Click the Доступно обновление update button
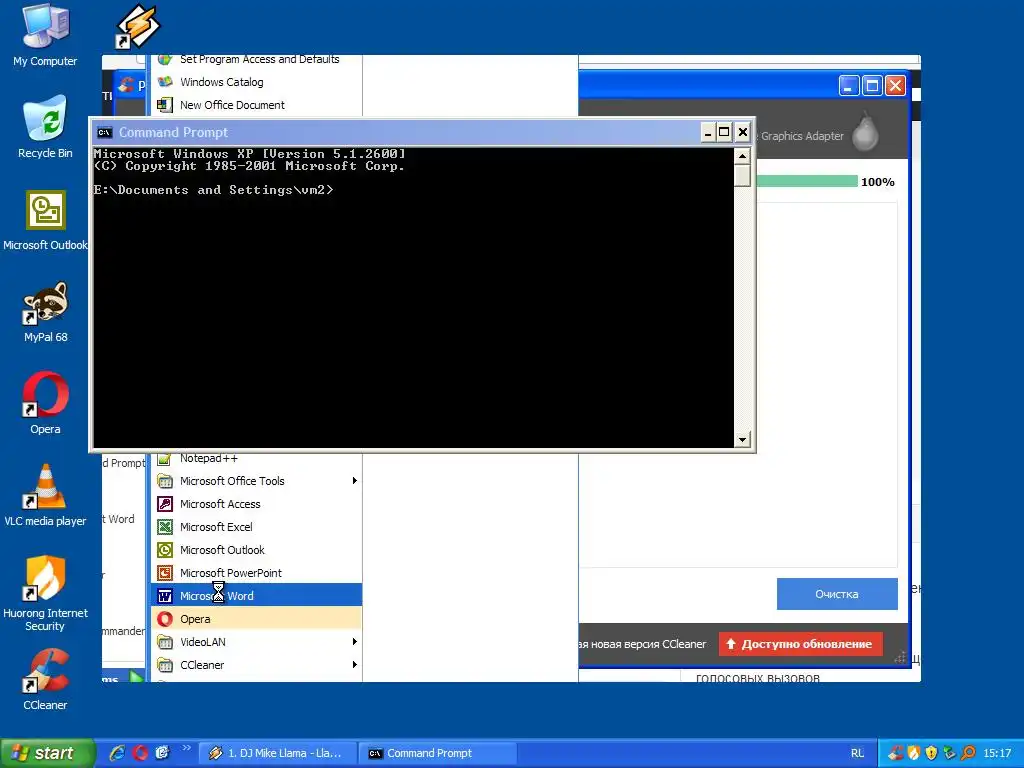The height and width of the screenshot is (768, 1024). coord(800,644)
